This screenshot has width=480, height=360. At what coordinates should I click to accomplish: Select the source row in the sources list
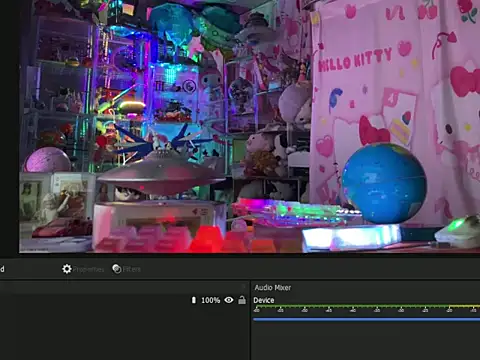[x=123, y=300]
